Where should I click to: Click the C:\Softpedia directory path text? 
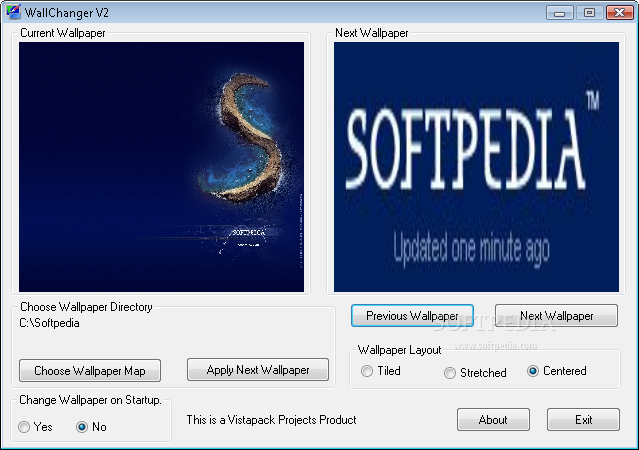click(x=49, y=323)
